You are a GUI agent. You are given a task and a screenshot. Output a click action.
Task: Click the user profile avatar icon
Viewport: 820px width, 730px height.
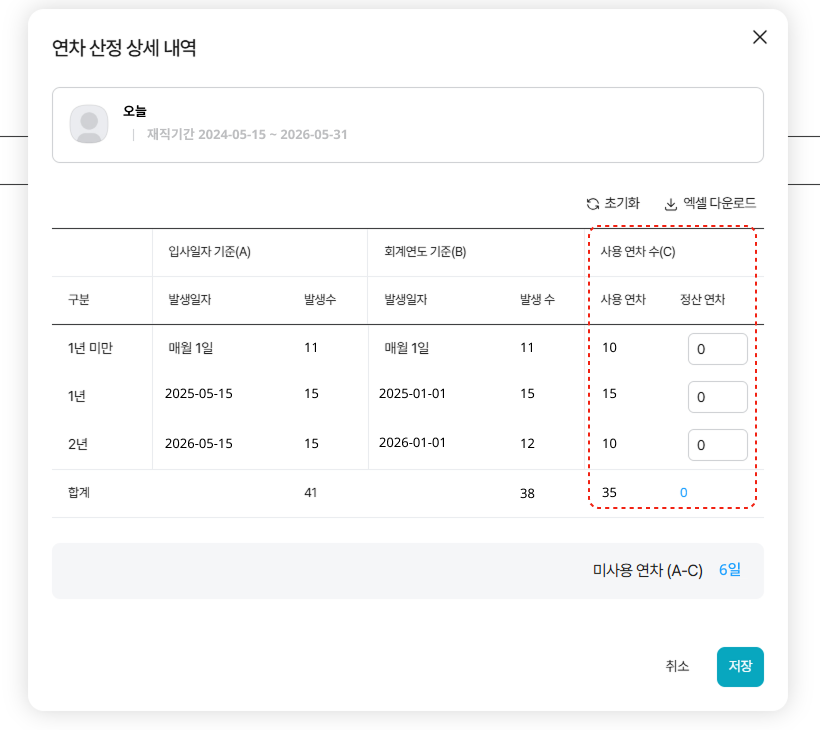pyautogui.click(x=89, y=124)
